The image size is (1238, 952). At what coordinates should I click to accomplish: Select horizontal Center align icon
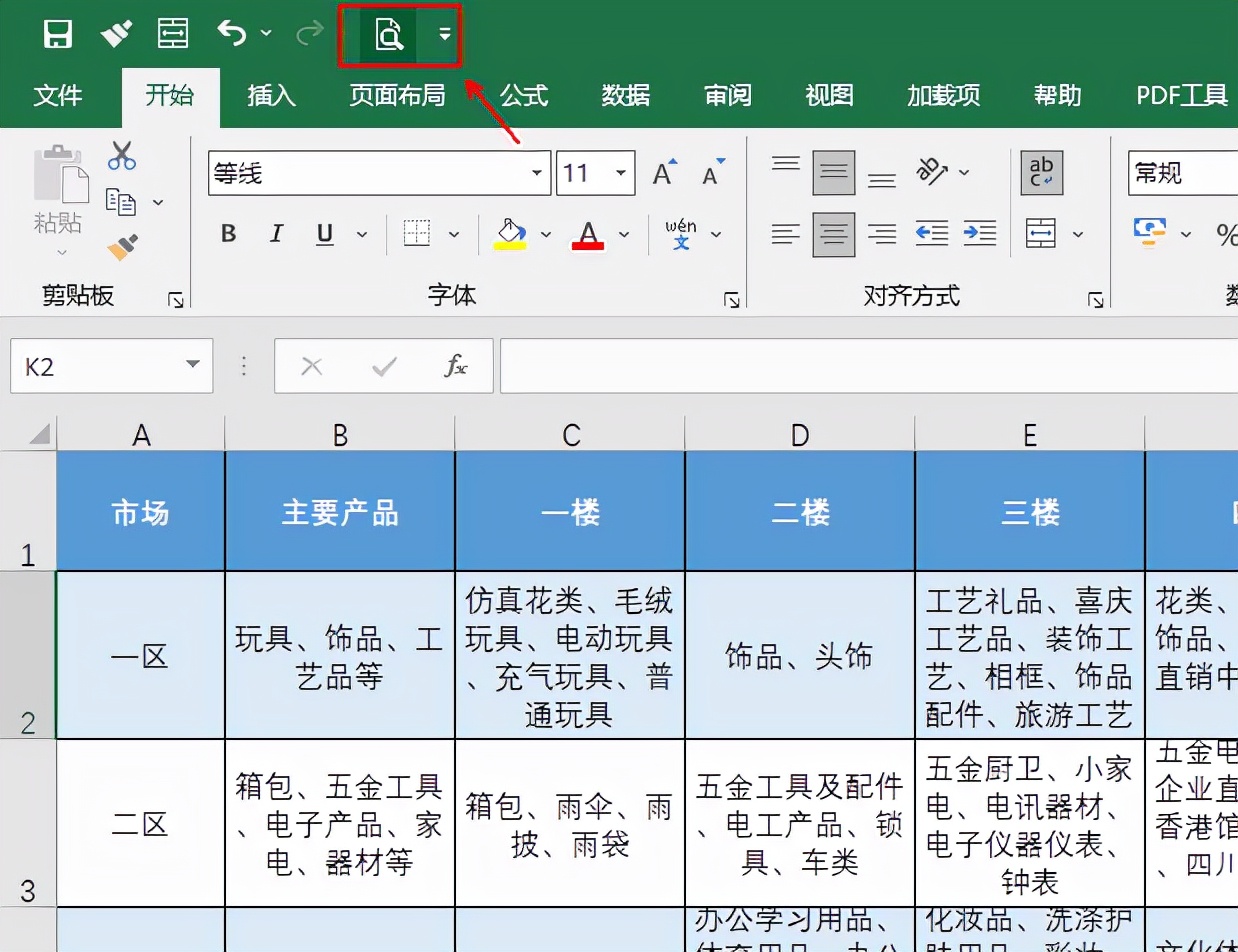click(x=834, y=235)
